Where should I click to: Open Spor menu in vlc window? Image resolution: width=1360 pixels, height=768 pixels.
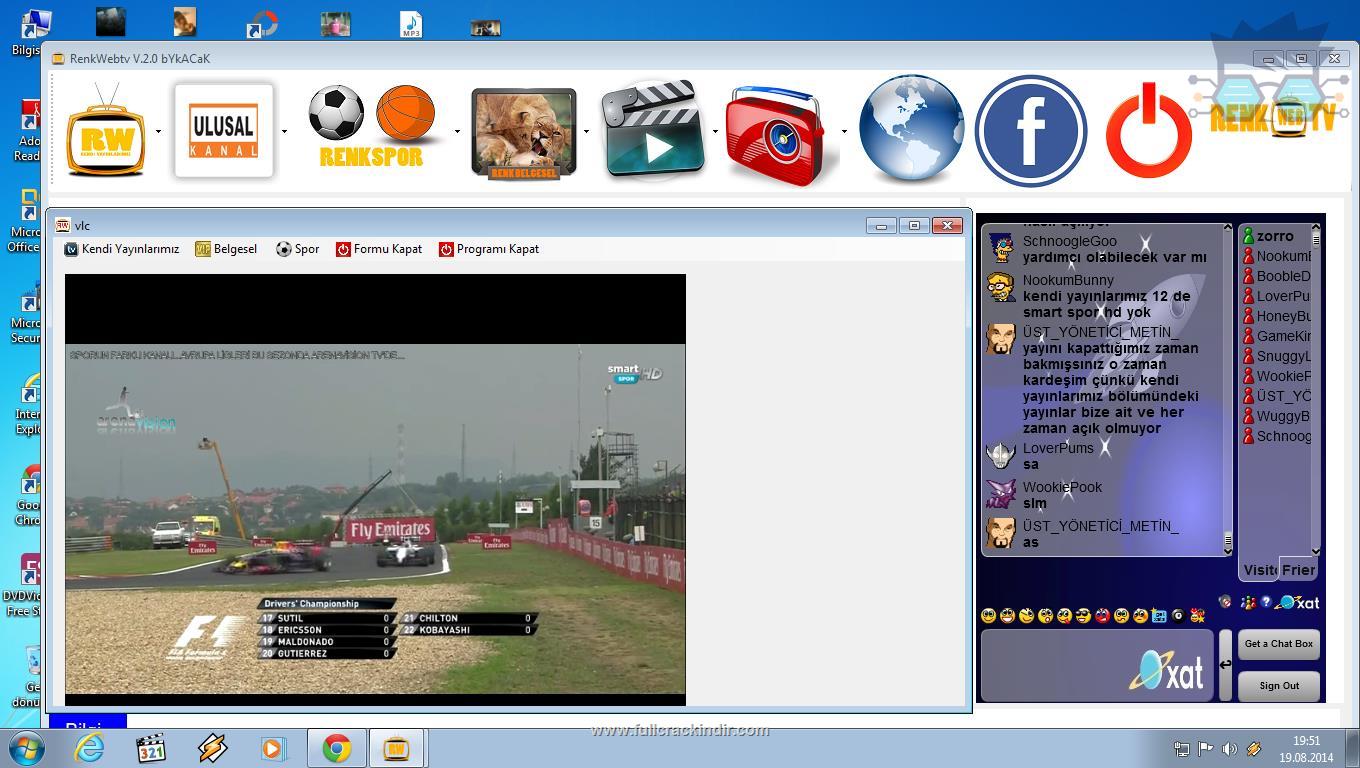click(x=298, y=249)
